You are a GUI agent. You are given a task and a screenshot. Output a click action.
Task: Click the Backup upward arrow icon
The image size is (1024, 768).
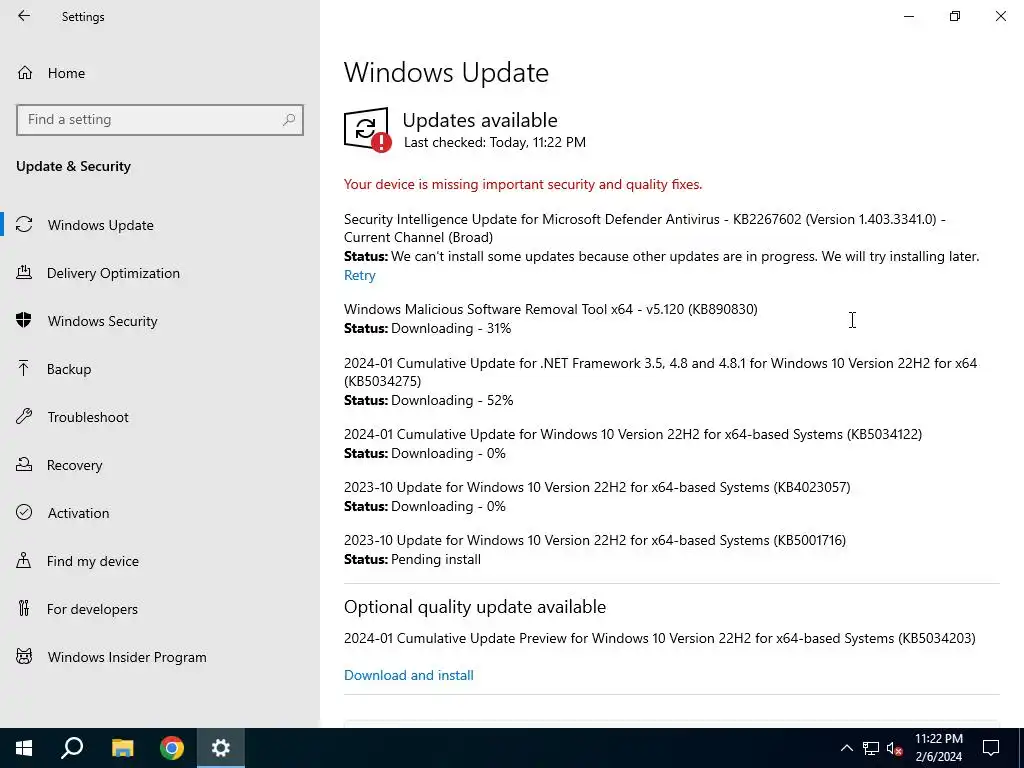pyautogui.click(x=24, y=368)
